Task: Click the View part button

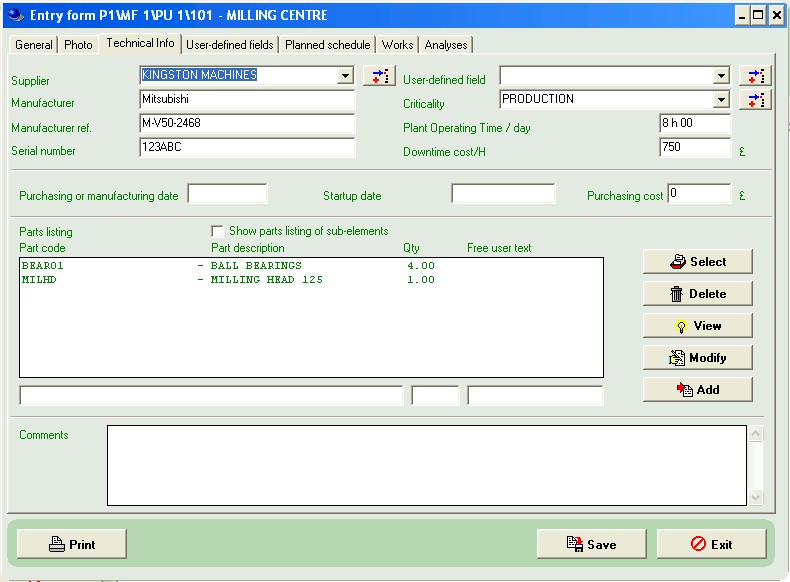Action: coord(698,326)
